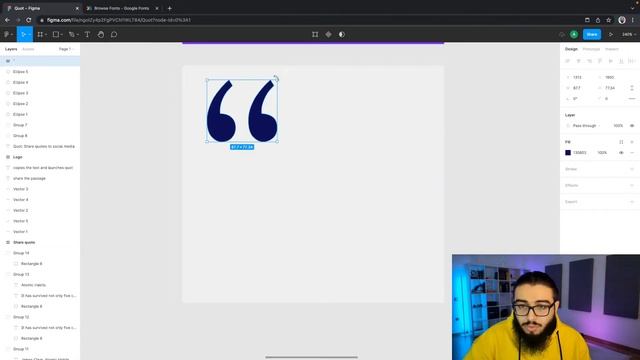The image size is (640, 360).
Task: Bookmark this page with the star icon
Action: pyautogui.click(x=609, y=20)
